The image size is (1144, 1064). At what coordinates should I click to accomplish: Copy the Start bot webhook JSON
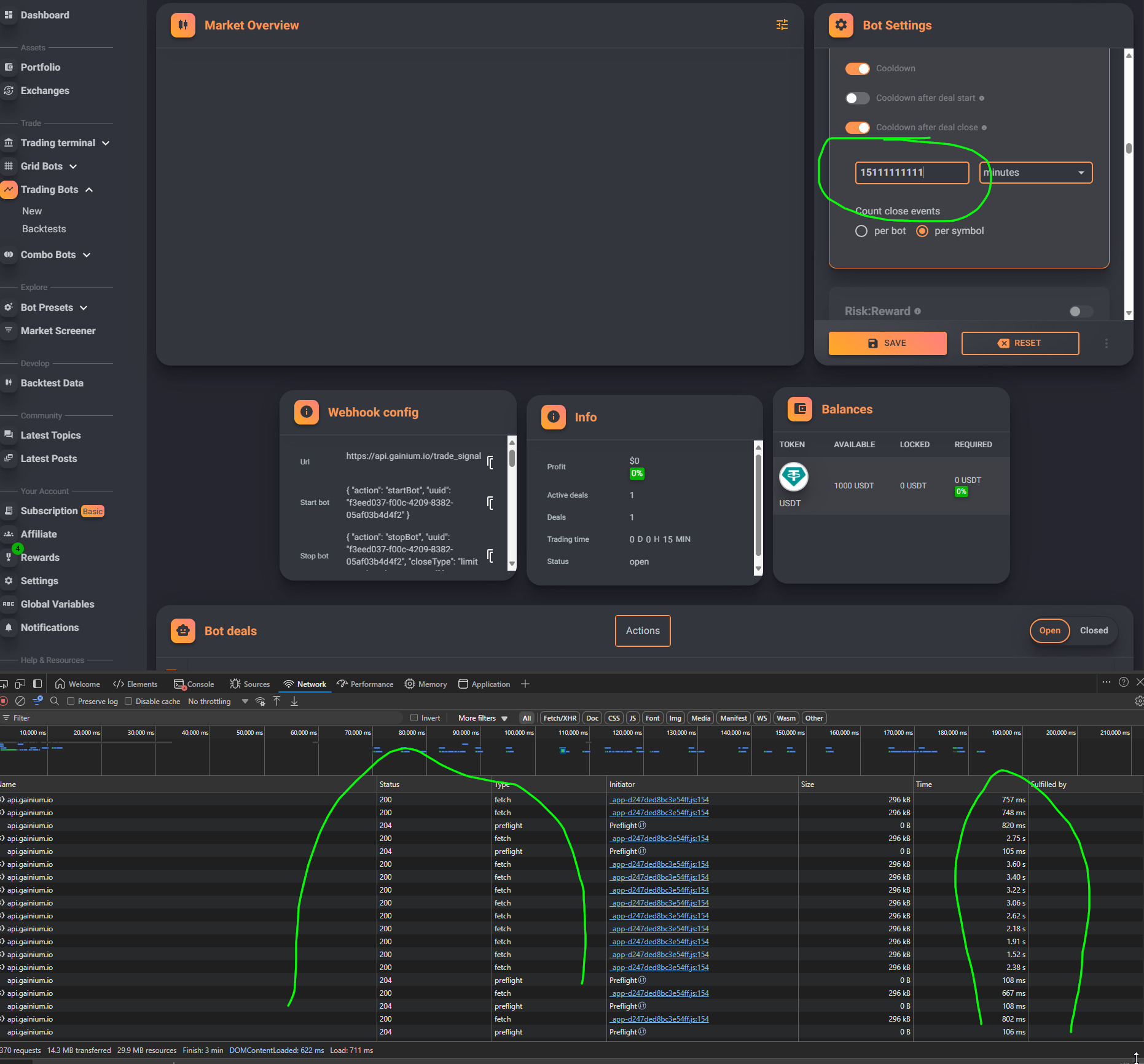pyautogui.click(x=490, y=503)
